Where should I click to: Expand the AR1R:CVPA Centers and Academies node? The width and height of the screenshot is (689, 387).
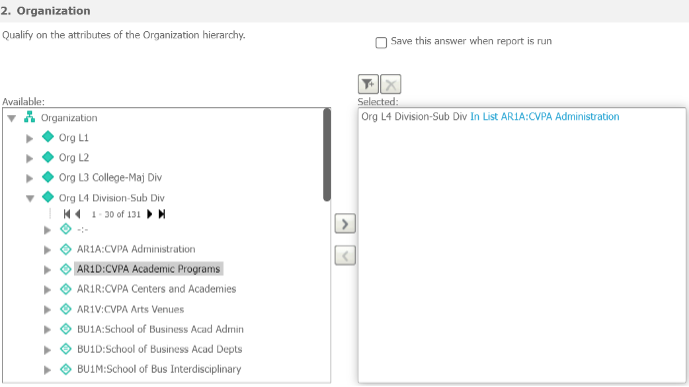(x=47, y=290)
